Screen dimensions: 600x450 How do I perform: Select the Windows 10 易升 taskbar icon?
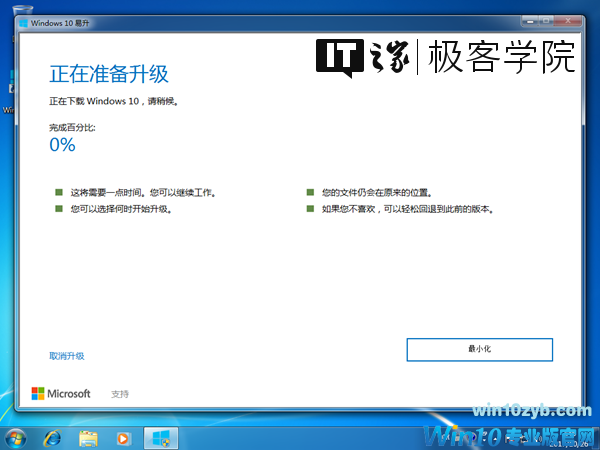pyautogui.click(x=160, y=437)
